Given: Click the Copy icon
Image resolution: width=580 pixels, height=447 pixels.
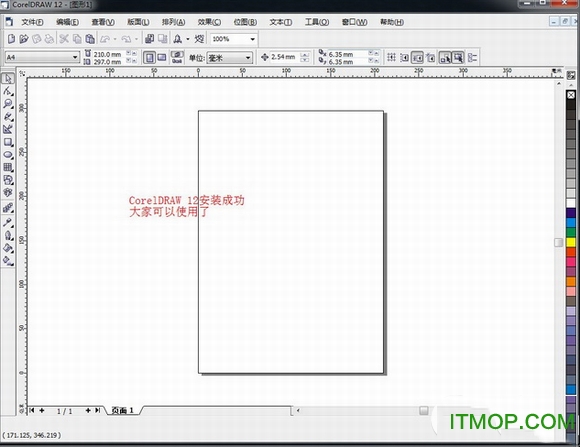Looking at the screenshot, I should [77, 38].
